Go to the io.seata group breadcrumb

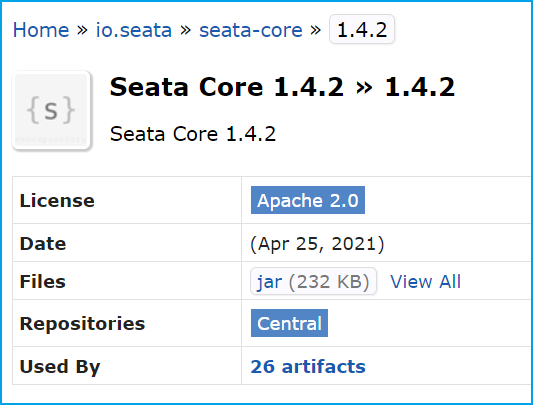(134, 30)
